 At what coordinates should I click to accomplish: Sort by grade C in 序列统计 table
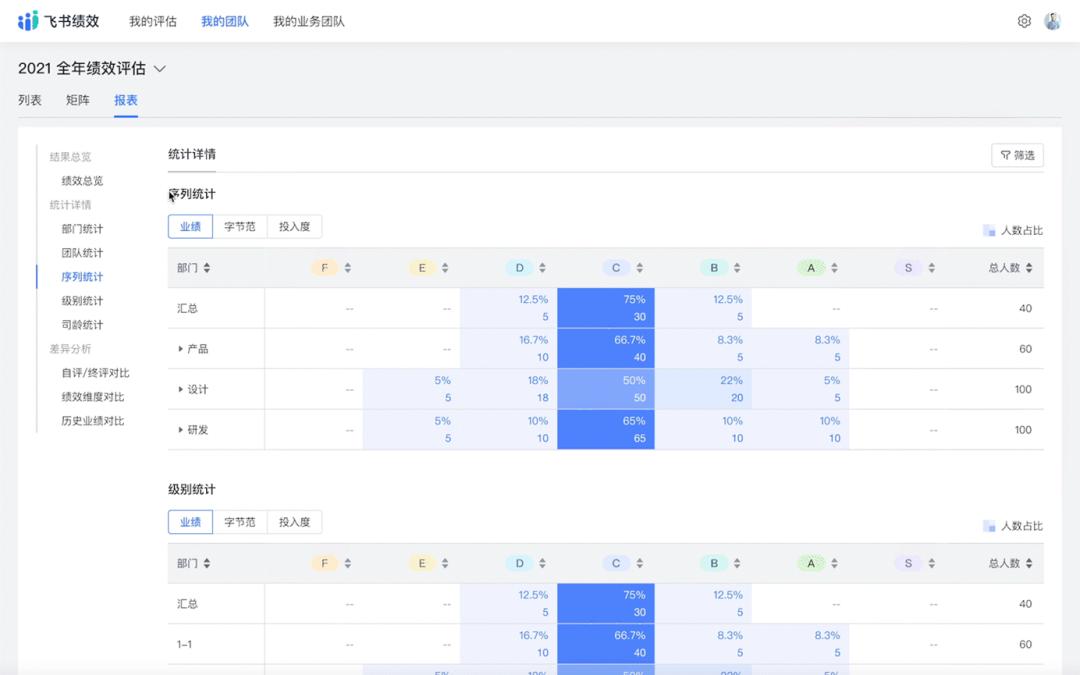tap(639, 268)
